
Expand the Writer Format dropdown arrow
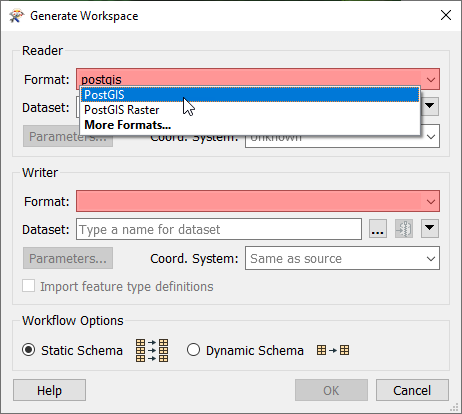[x=431, y=201]
